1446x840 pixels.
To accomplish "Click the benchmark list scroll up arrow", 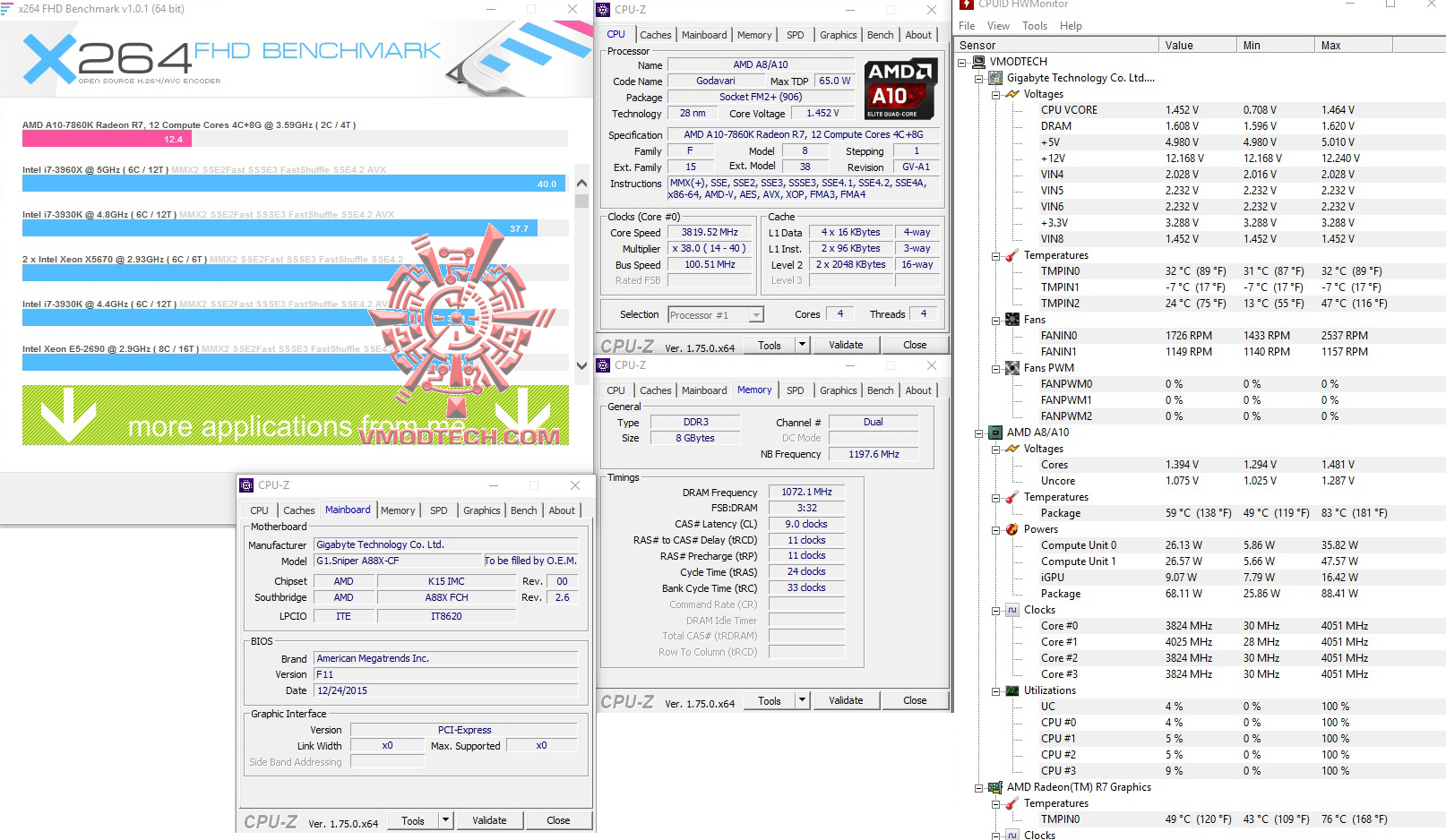I will pos(581,184).
